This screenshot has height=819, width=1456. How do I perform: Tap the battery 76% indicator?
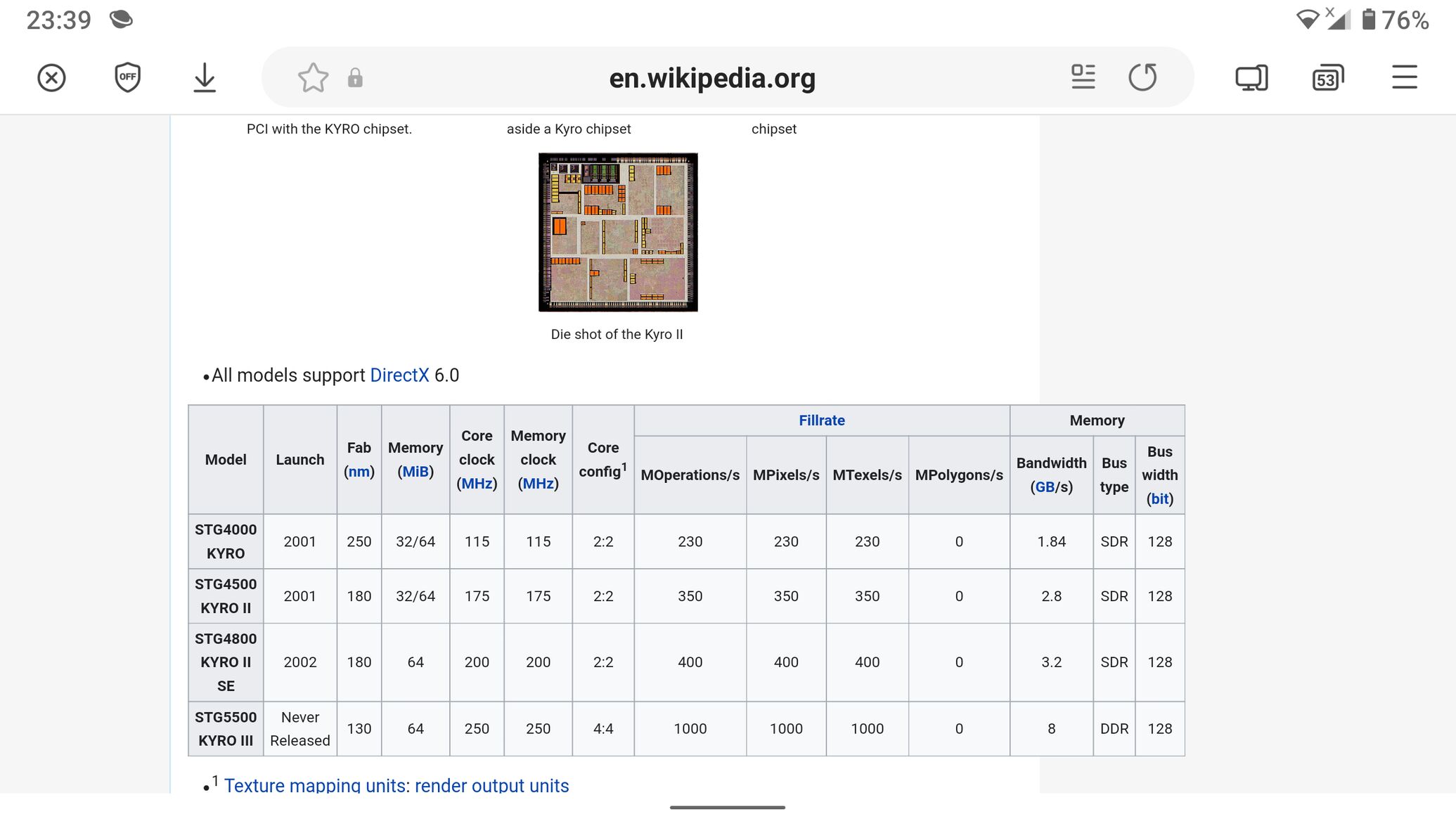coord(1396,20)
